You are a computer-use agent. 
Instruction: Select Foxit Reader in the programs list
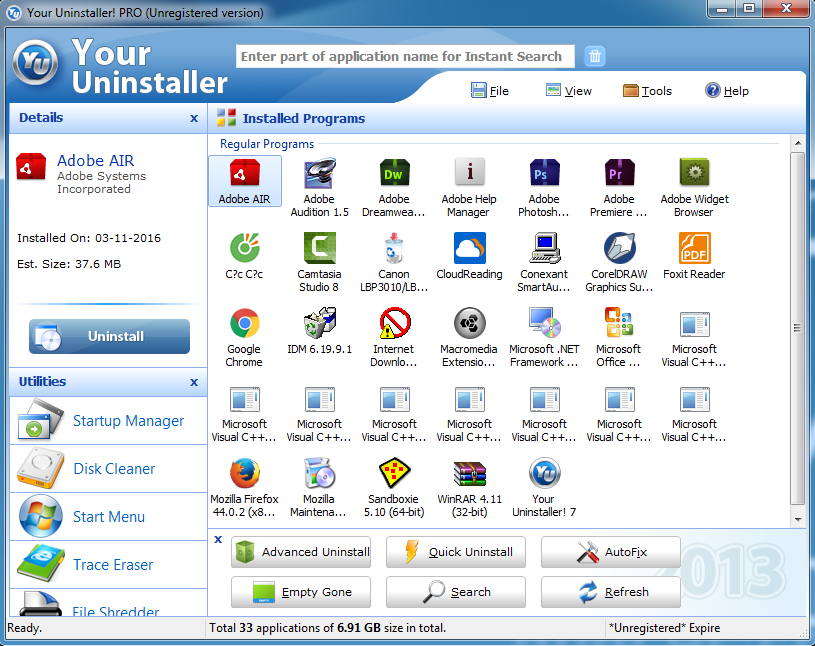[x=694, y=248]
